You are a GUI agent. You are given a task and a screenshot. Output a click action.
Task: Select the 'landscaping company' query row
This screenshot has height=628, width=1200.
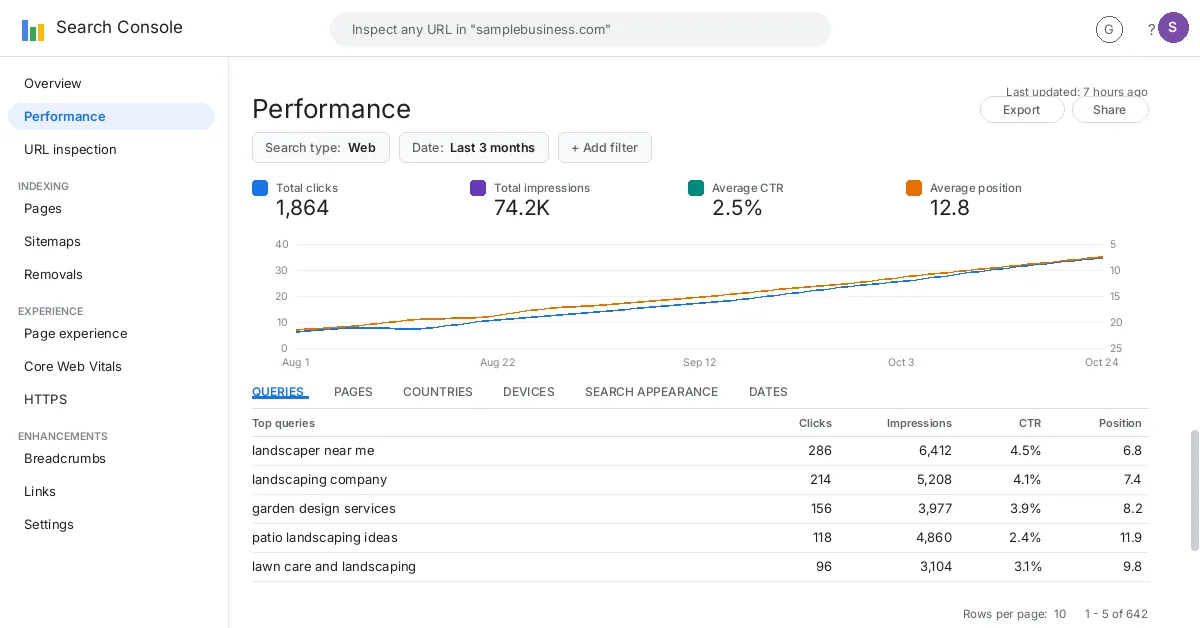click(700, 480)
